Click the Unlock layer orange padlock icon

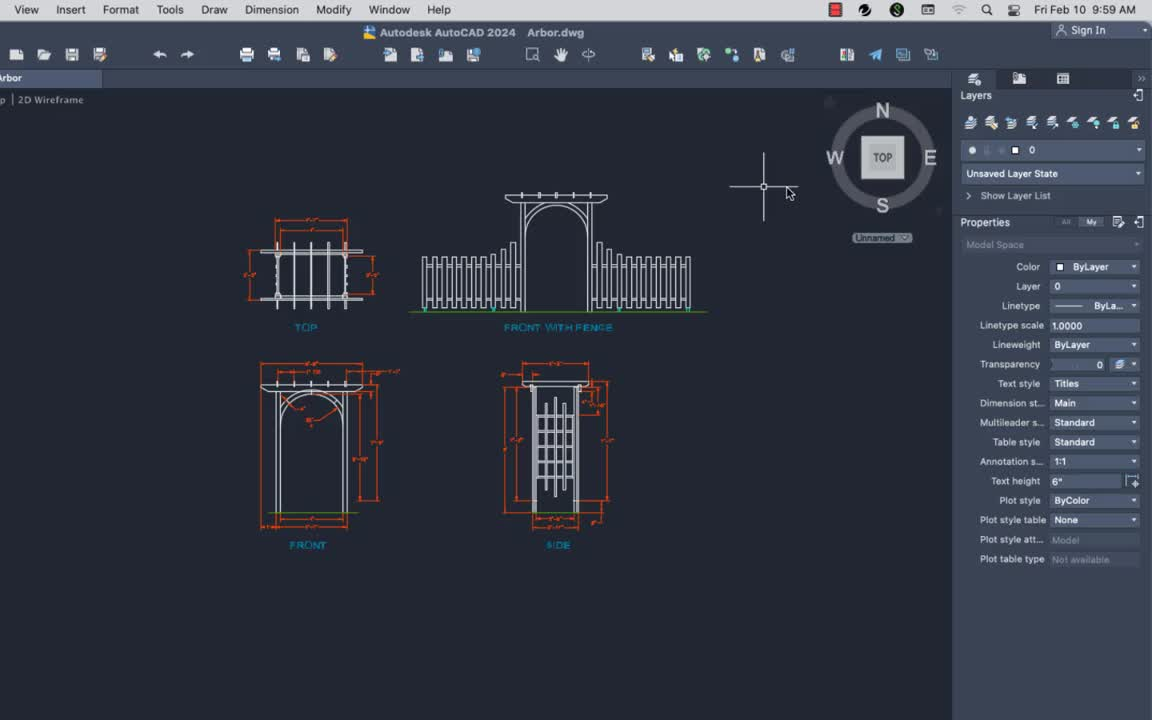(1134, 123)
